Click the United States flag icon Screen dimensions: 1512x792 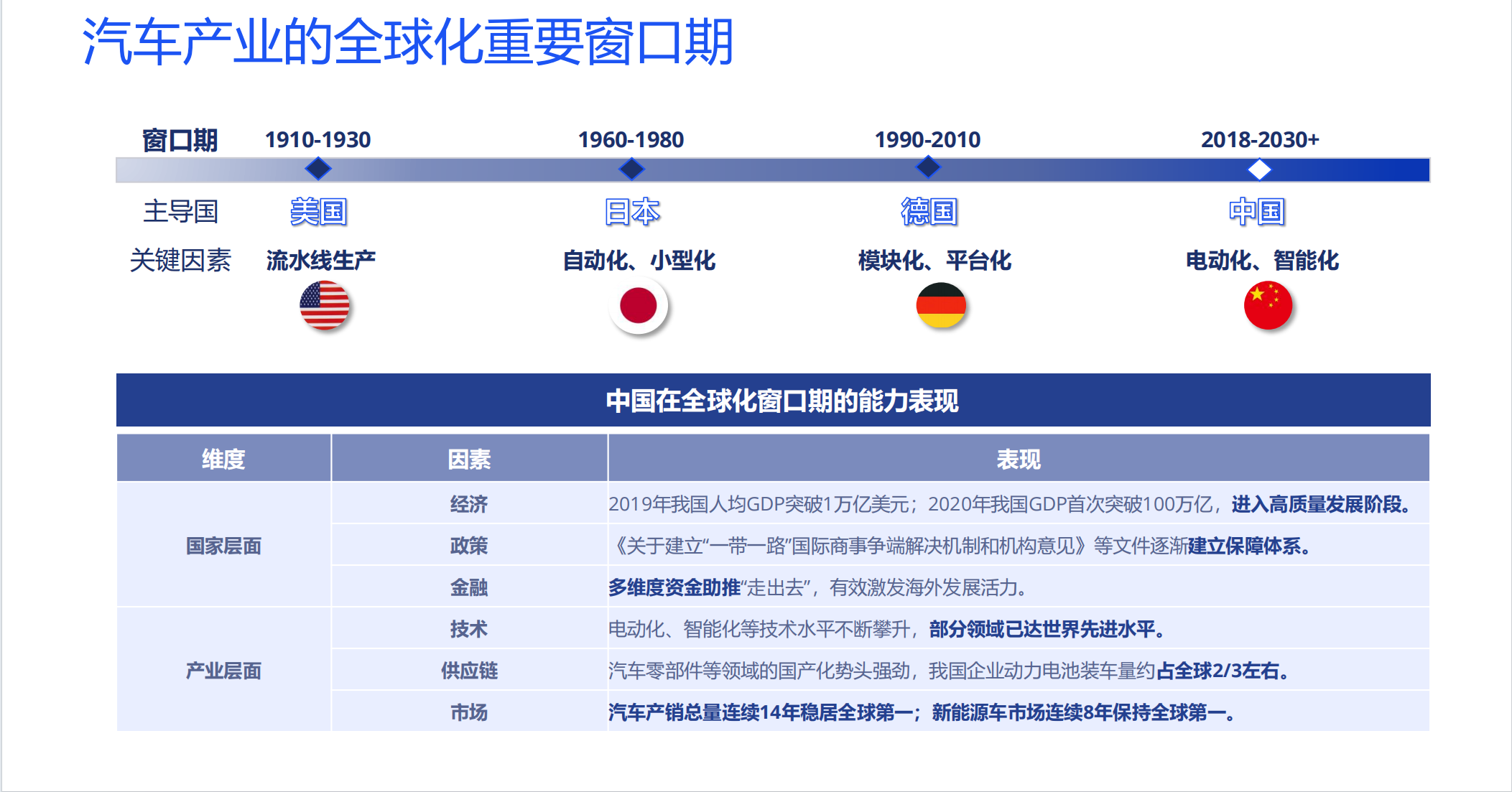pyautogui.click(x=324, y=306)
